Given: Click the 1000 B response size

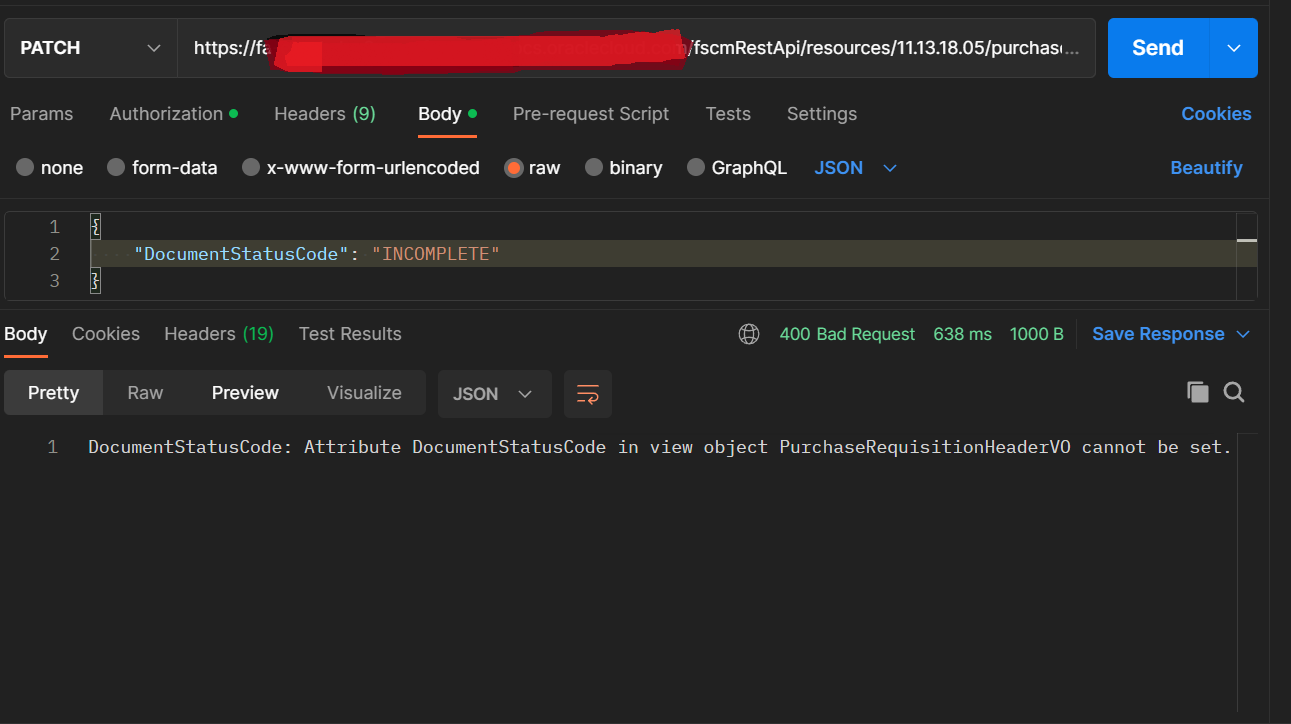Looking at the screenshot, I should (x=1037, y=334).
